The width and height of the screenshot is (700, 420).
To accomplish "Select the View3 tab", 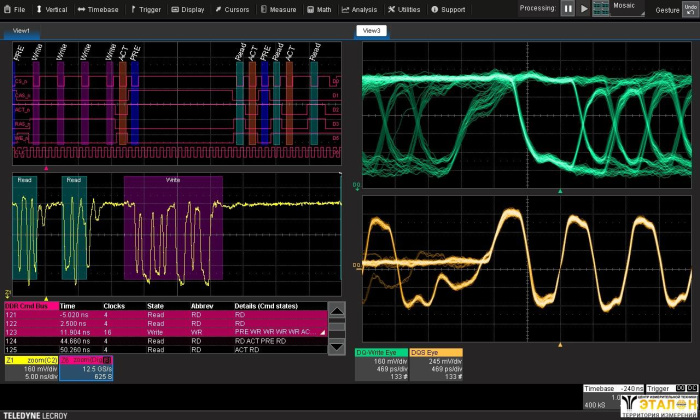I will click(x=371, y=31).
